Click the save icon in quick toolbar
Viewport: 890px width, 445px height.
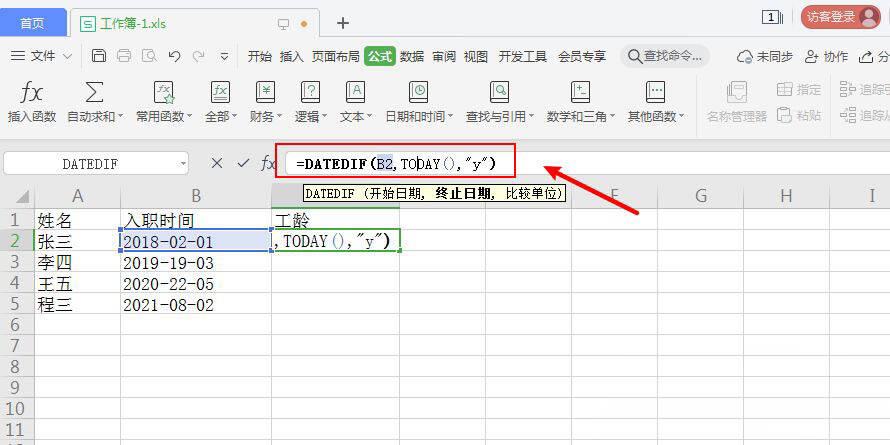(x=99, y=56)
